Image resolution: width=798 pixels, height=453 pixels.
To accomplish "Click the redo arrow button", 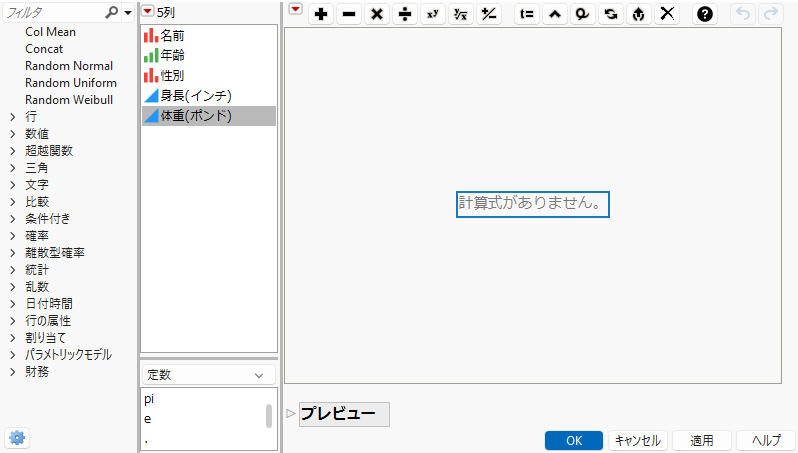I will pos(771,14).
